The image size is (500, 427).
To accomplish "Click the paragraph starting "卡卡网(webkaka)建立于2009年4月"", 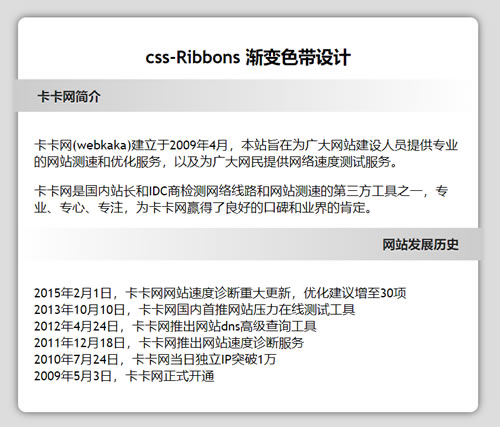I will tap(246, 154).
